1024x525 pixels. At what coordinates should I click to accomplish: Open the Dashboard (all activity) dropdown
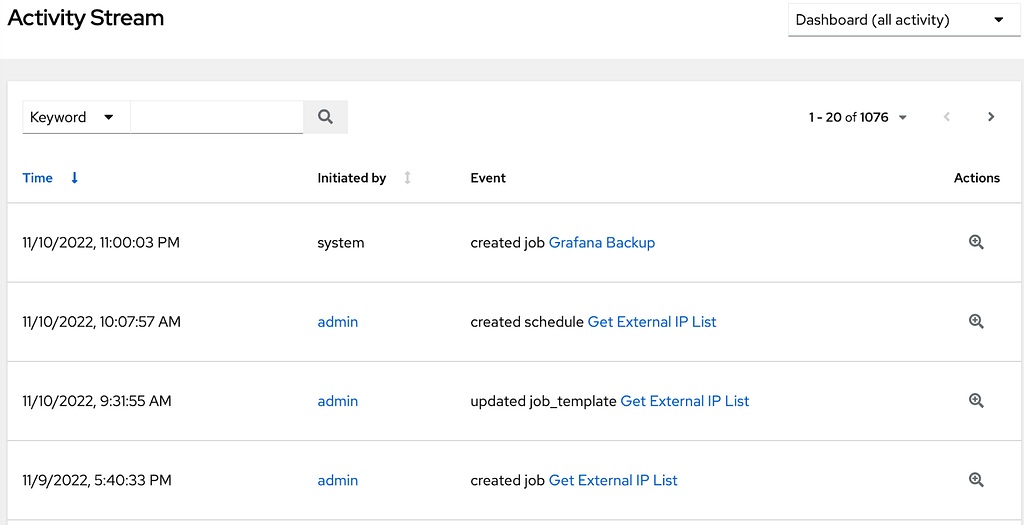[904, 20]
